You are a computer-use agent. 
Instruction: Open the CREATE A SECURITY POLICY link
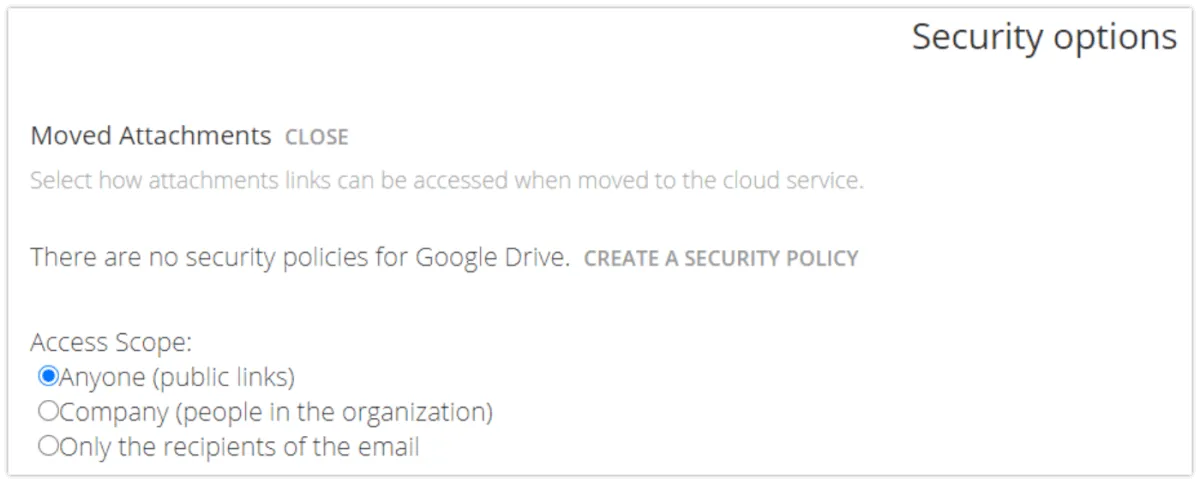click(720, 258)
